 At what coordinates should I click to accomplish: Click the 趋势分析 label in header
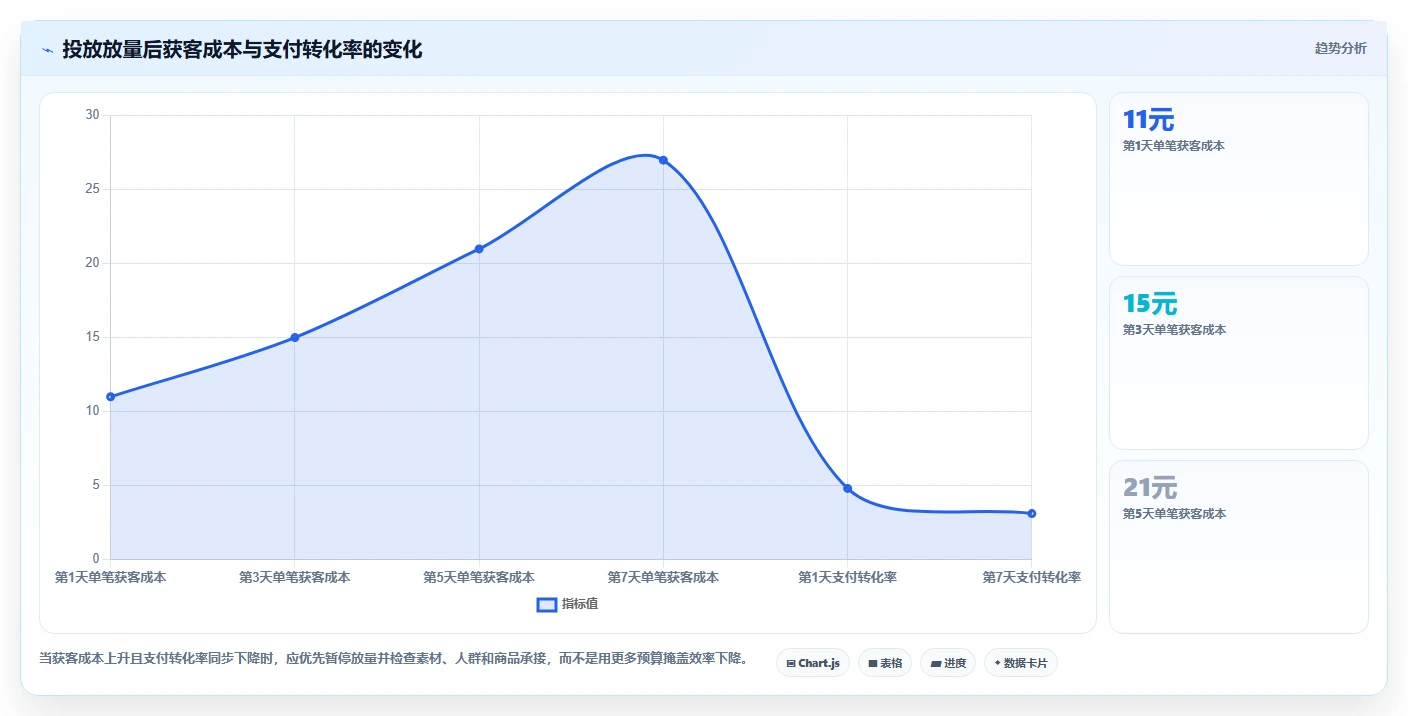1340,48
